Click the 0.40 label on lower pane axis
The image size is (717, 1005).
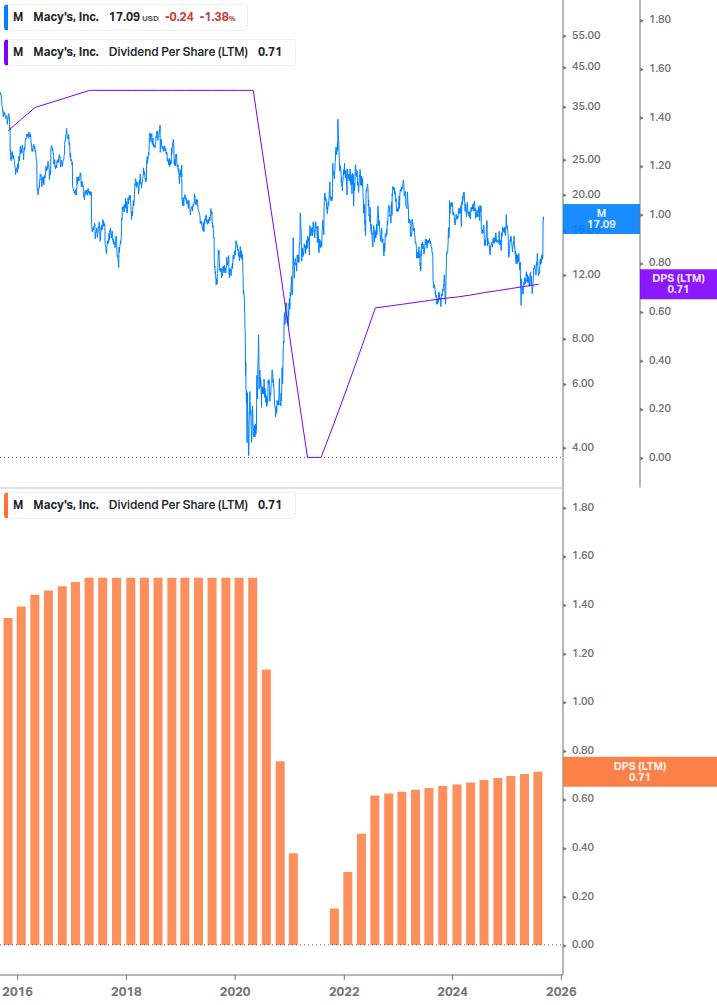[x=583, y=848]
